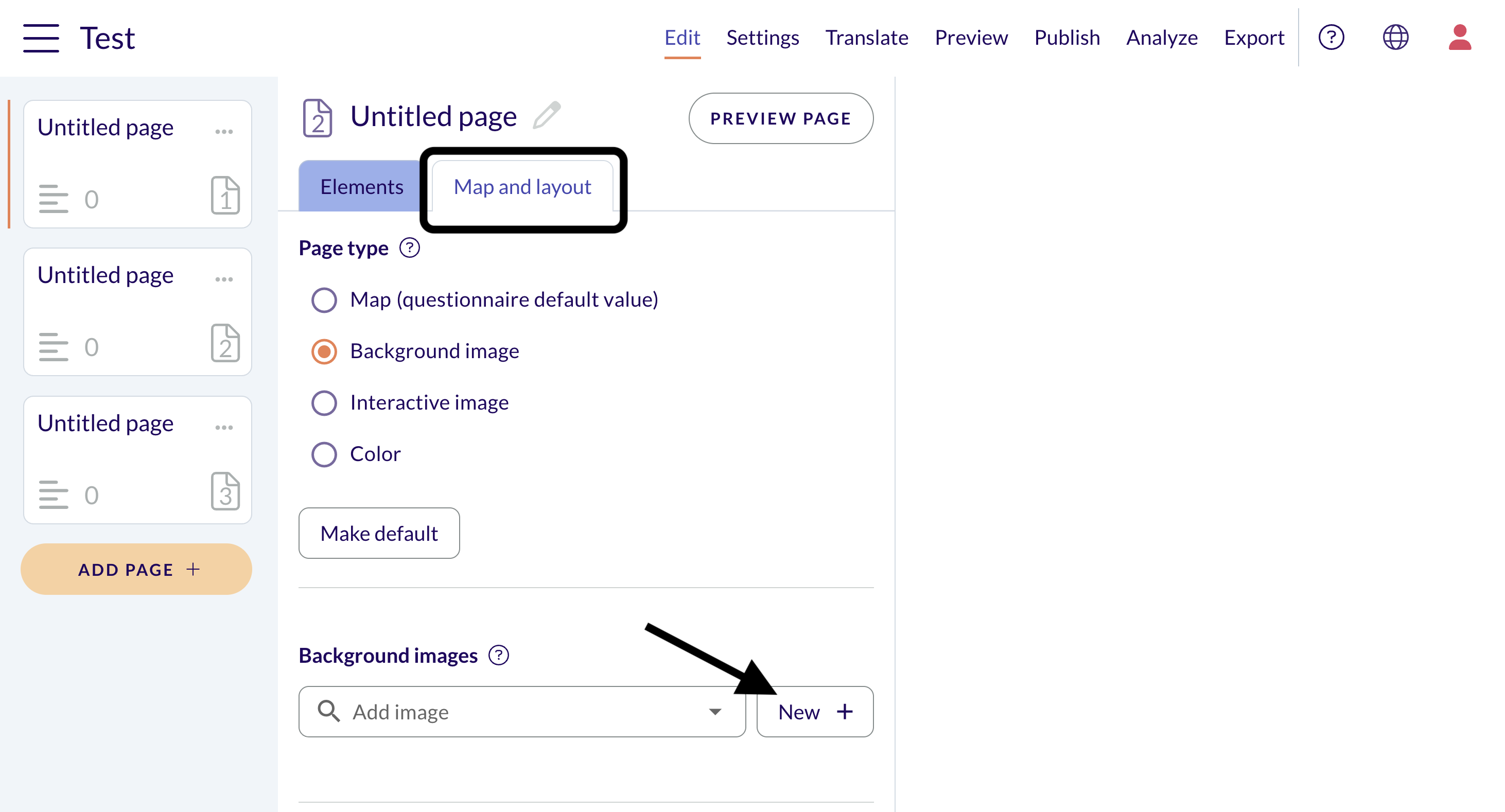Click the page 3 number icon in sidebar

[x=225, y=491]
